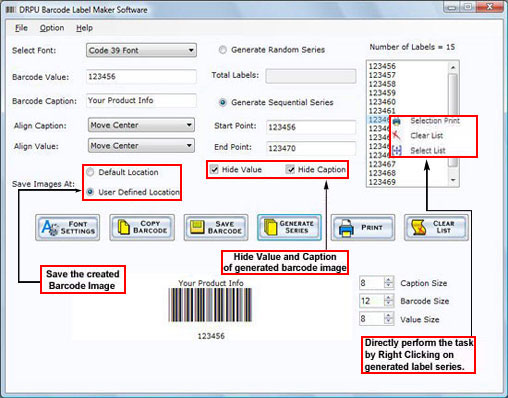Click the Clear List button

point(436,228)
